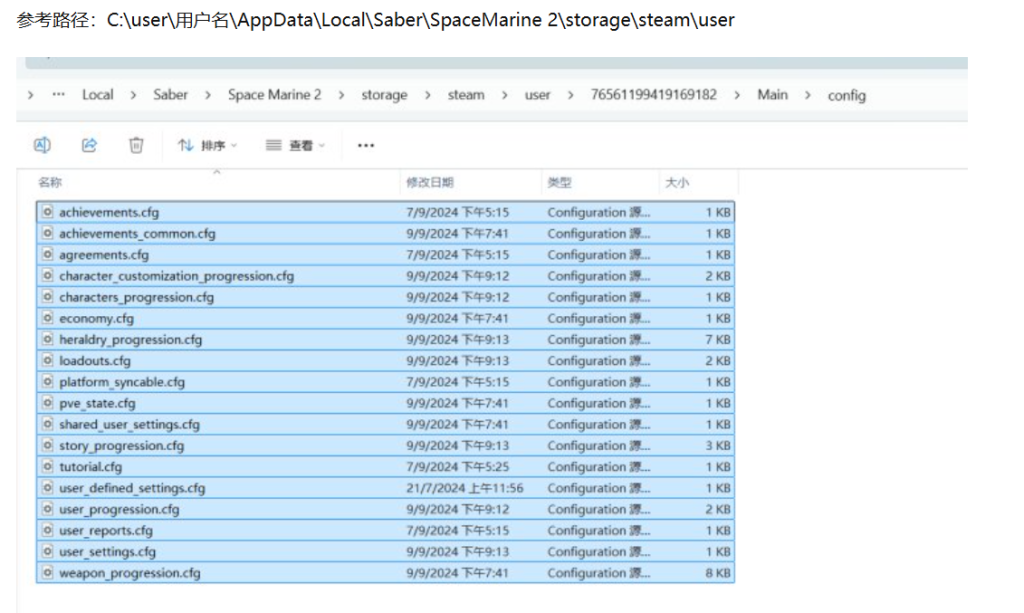Select achievements_common.cfg file
This screenshot has width=1024, height=613.
click(x=385, y=233)
